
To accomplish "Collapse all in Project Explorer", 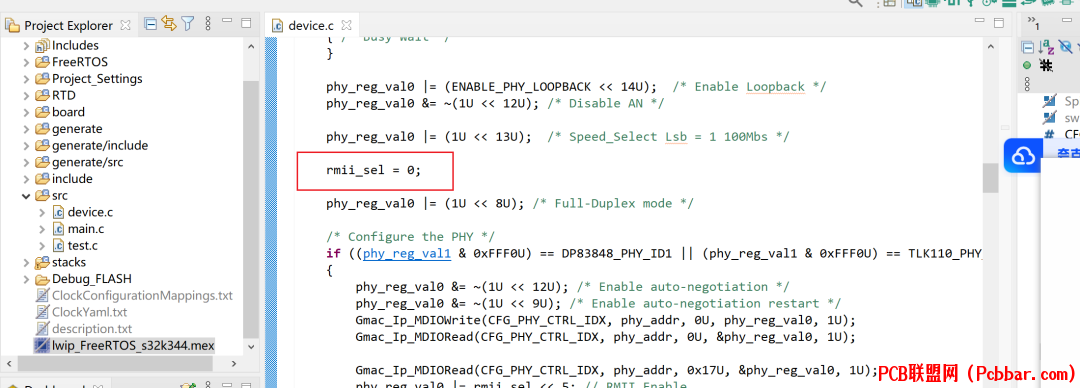I will tap(151, 25).
